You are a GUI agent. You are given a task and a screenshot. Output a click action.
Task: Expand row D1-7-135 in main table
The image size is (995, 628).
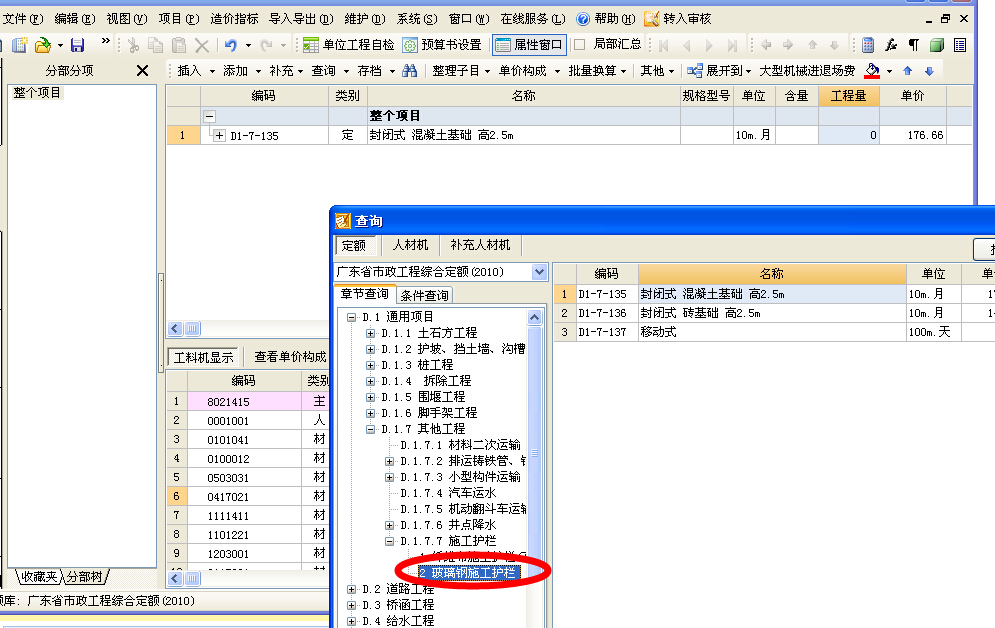tap(220, 135)
